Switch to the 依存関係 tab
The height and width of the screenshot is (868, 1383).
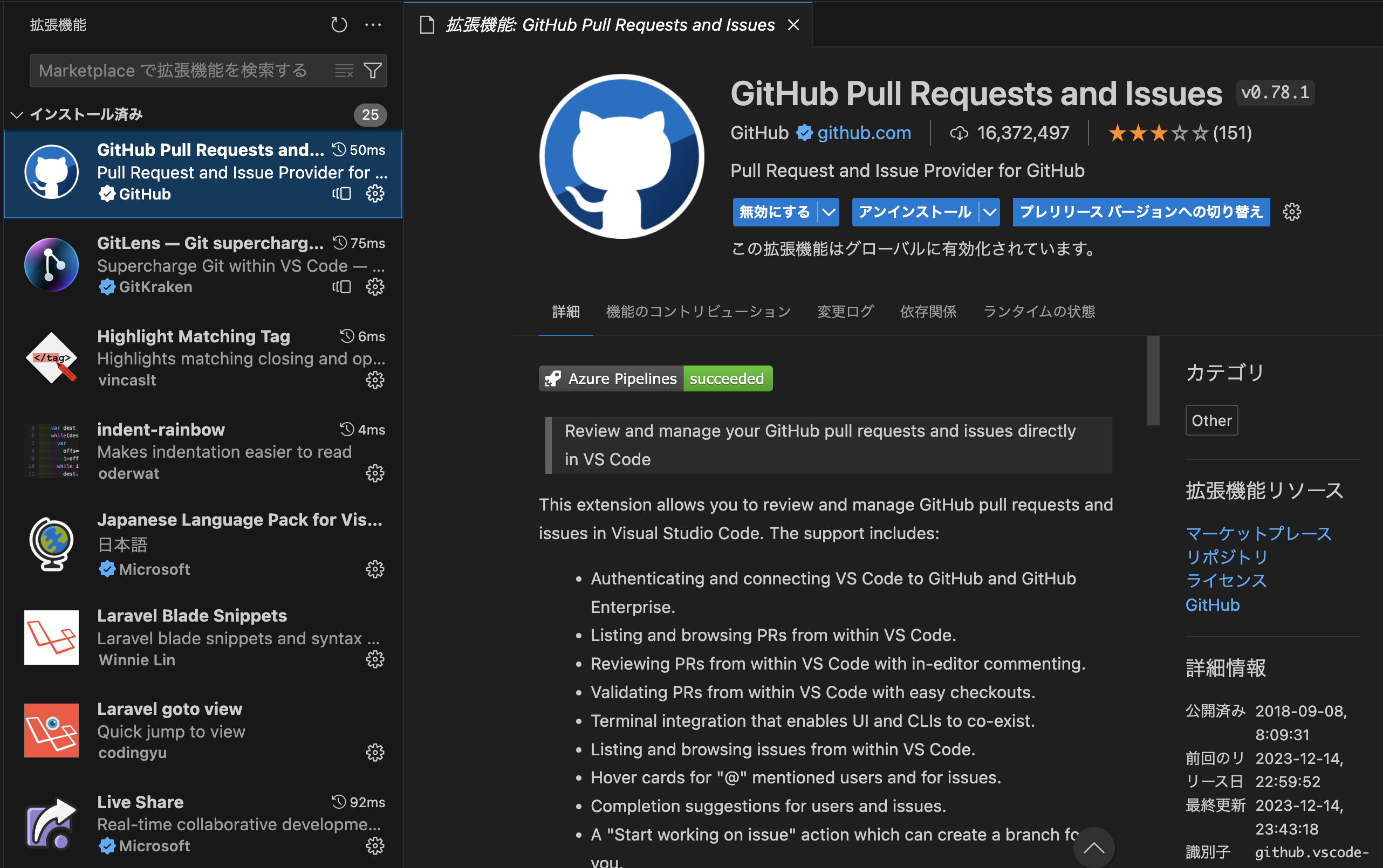coord(928,311)
